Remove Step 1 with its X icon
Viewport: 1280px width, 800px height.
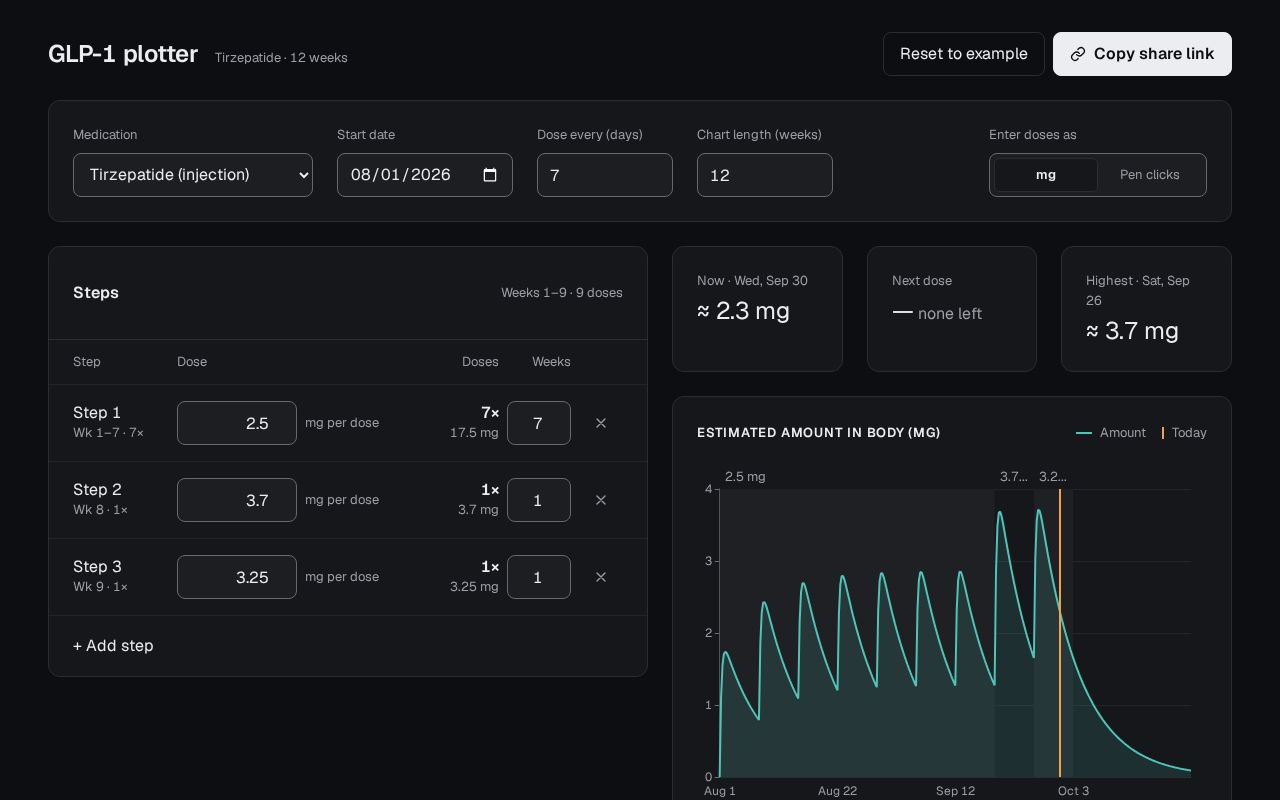[601, 423]
